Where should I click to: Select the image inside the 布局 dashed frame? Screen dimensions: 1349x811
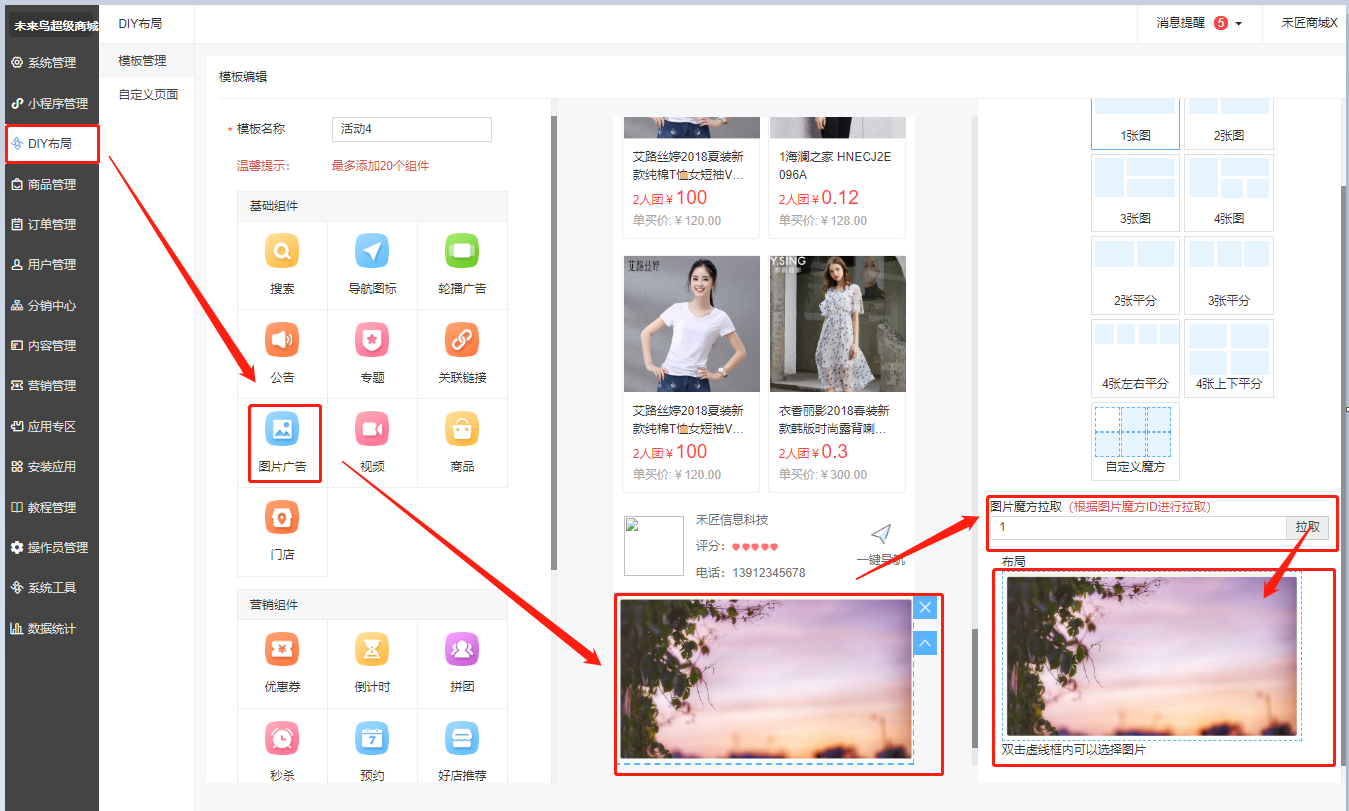[1151, 656]
